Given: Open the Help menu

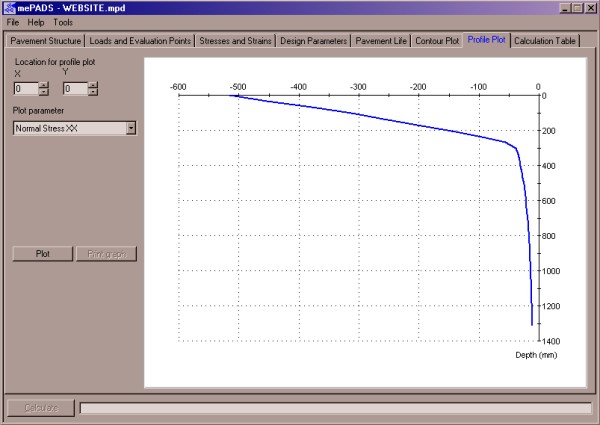Looking at the screenshot, I should tap(36, 23).
